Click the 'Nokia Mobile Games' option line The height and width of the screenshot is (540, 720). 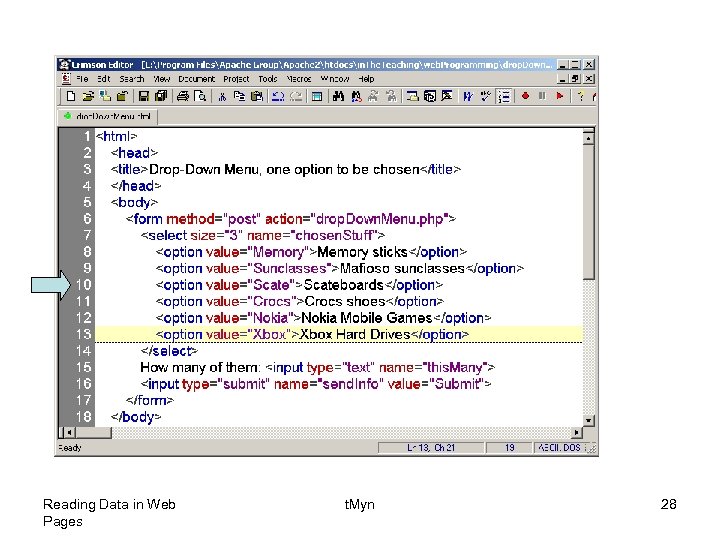coord(323,318)
